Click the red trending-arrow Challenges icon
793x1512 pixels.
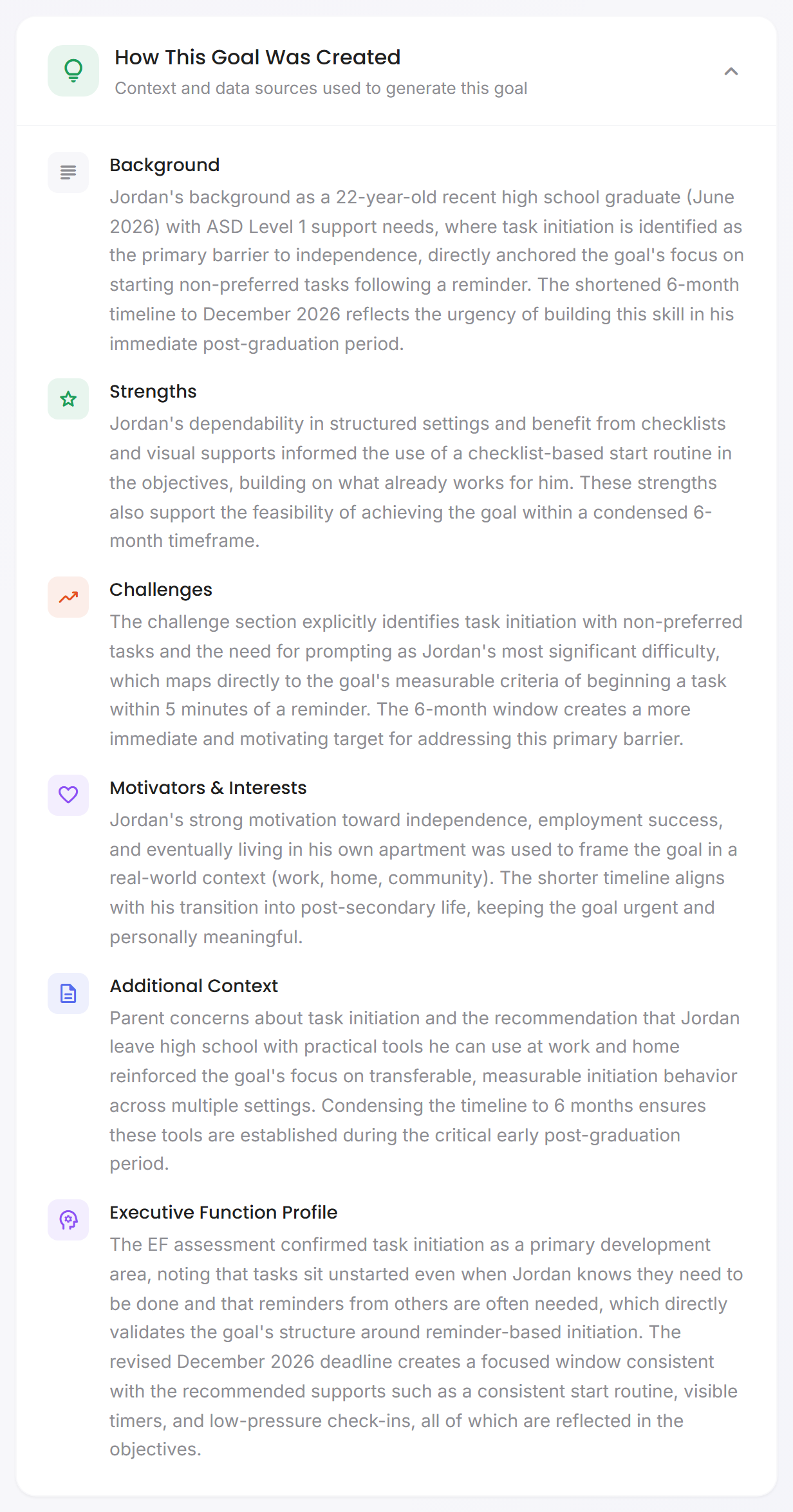(x=68, y=597)
